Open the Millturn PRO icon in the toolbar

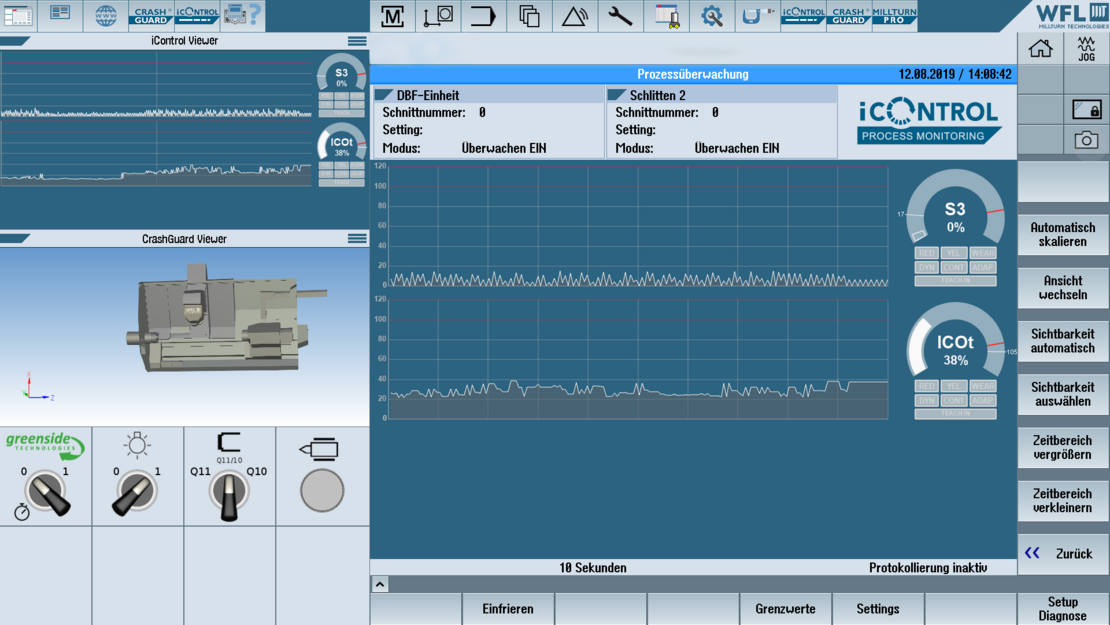coord(894,16)
